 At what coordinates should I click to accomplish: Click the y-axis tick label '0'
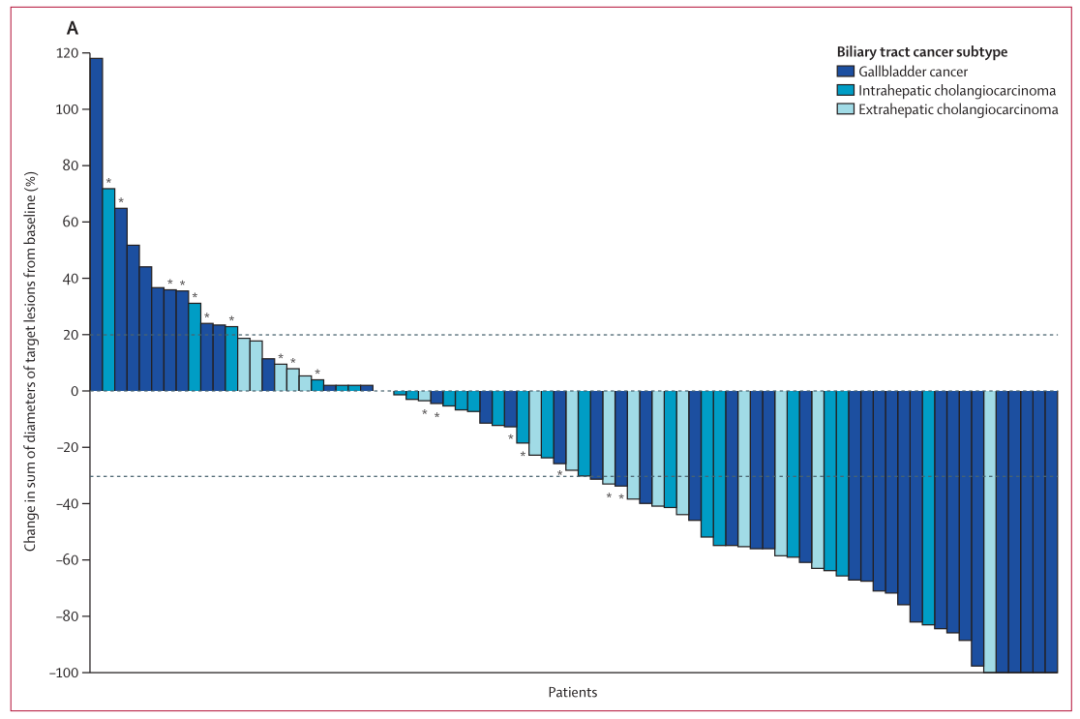coord(74,391)
